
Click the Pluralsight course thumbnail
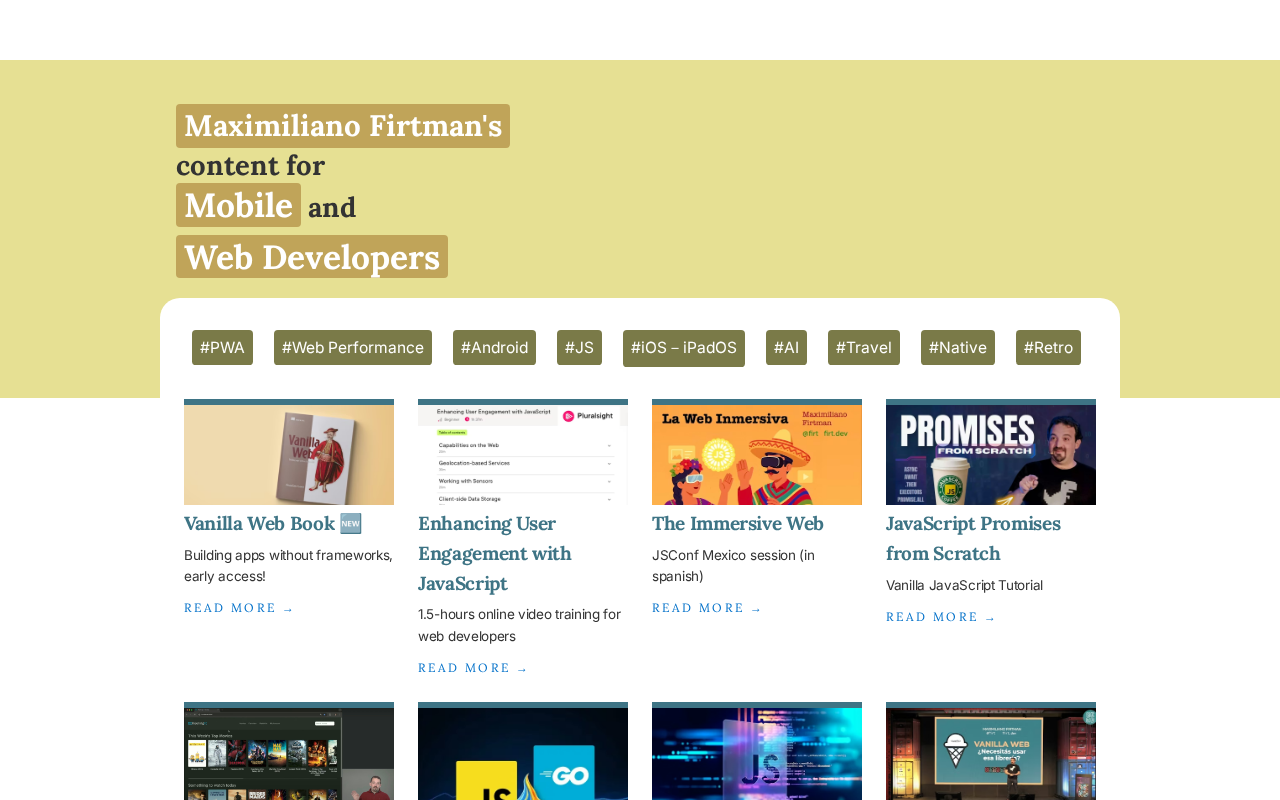(523, 454)
